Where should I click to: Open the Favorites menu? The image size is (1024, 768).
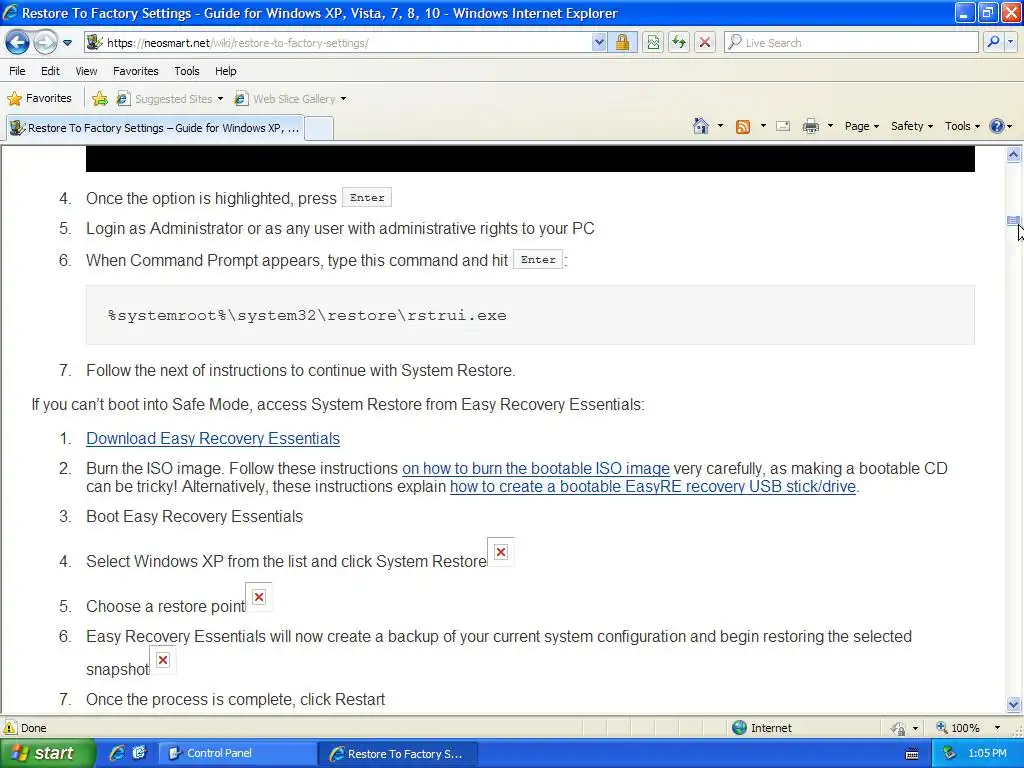click(x=136, y=71)
